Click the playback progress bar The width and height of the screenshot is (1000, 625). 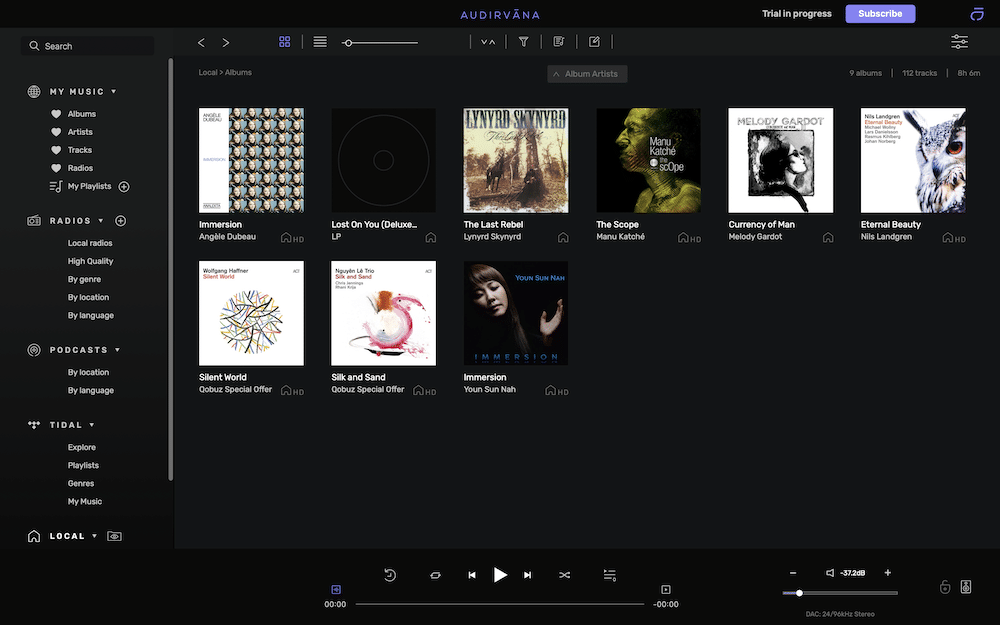(500, 604)
